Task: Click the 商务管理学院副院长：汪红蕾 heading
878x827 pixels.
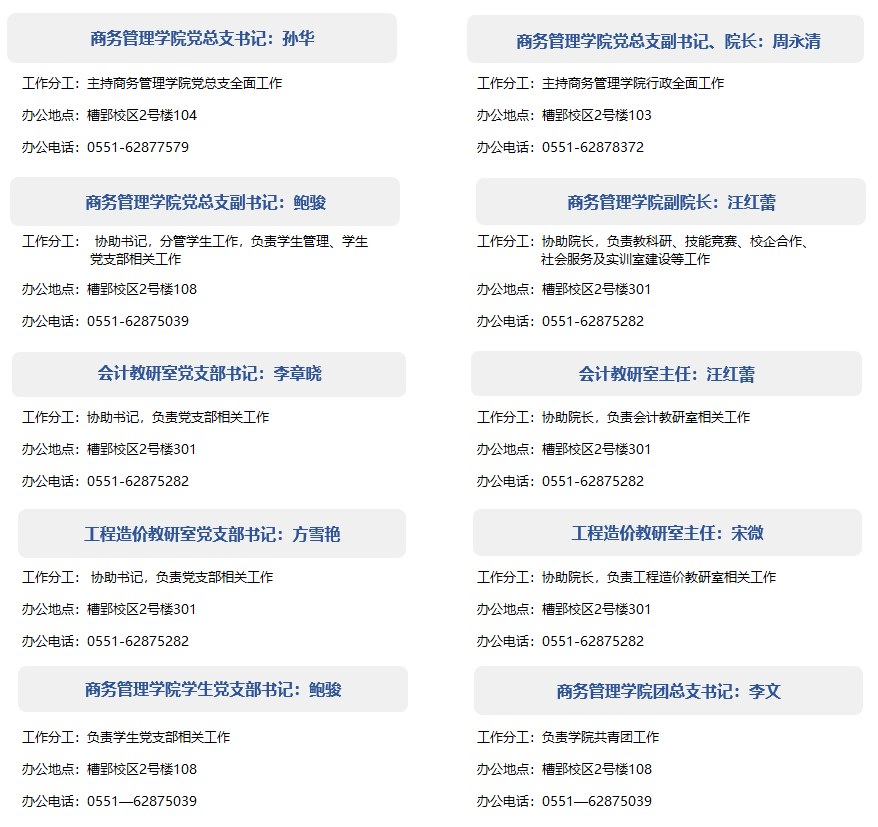Action: coord(671,203)
